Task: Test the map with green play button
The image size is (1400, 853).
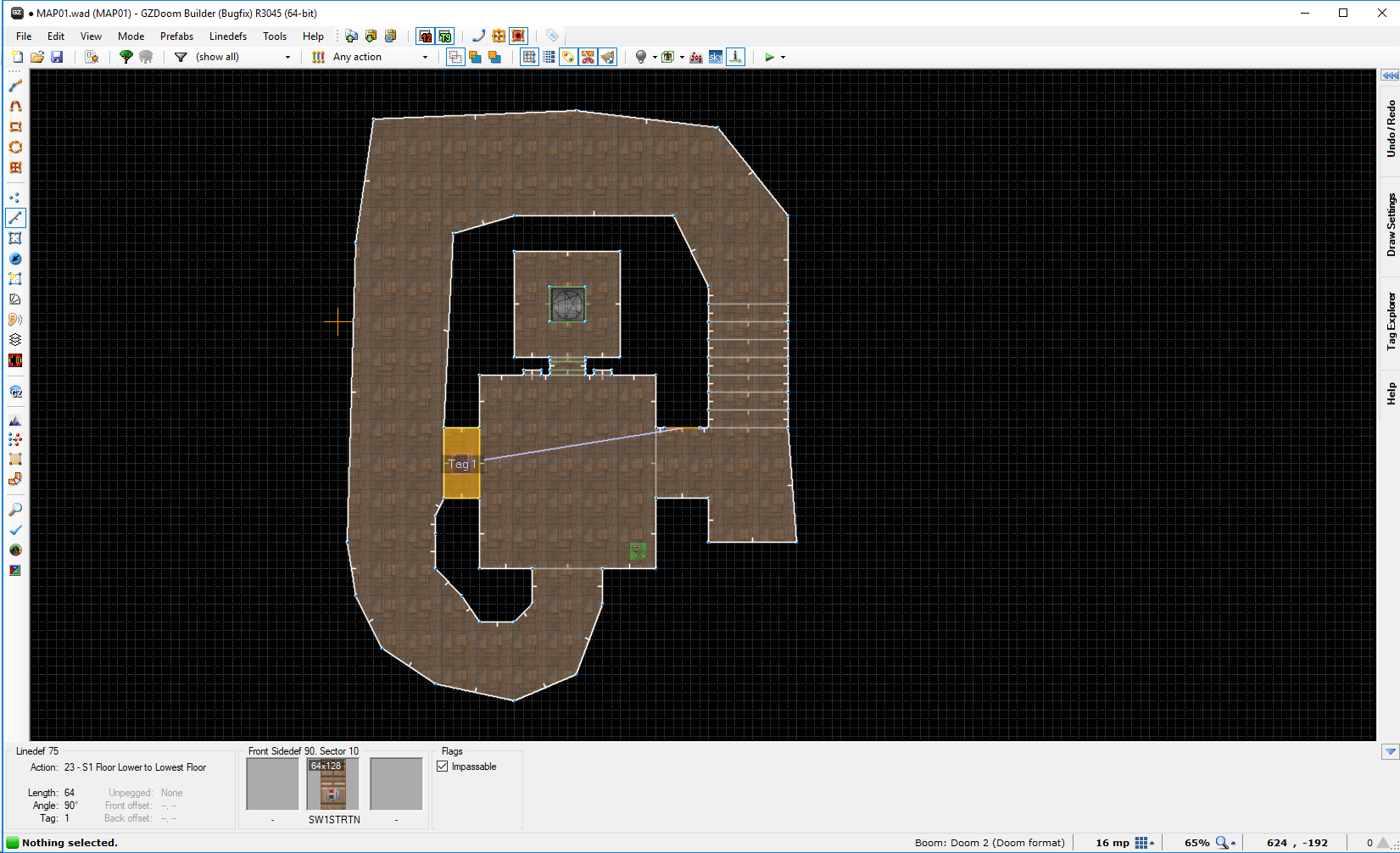Action: (769, 57)
